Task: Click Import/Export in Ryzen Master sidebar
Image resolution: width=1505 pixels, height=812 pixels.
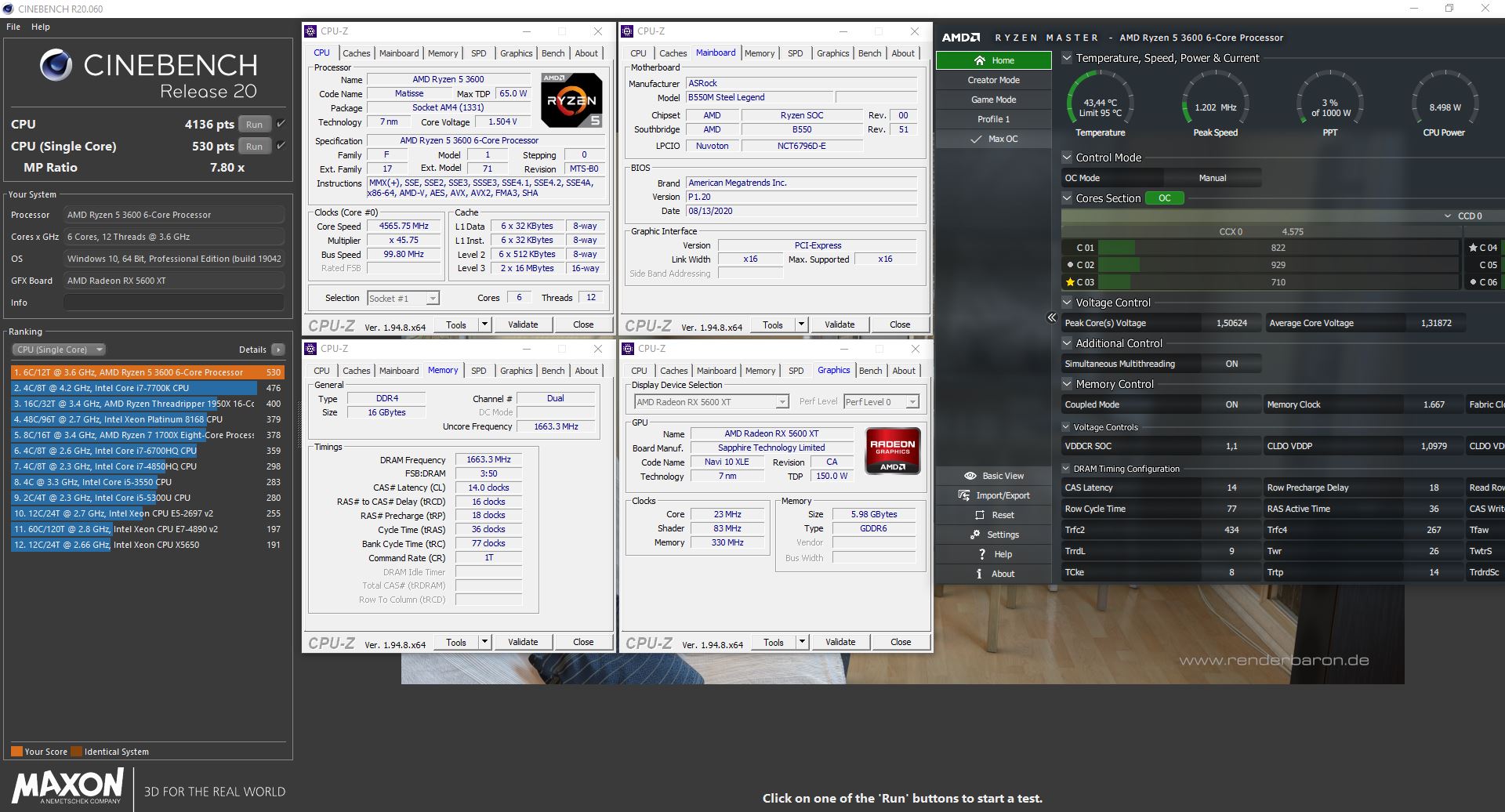Action: (993, 495)
